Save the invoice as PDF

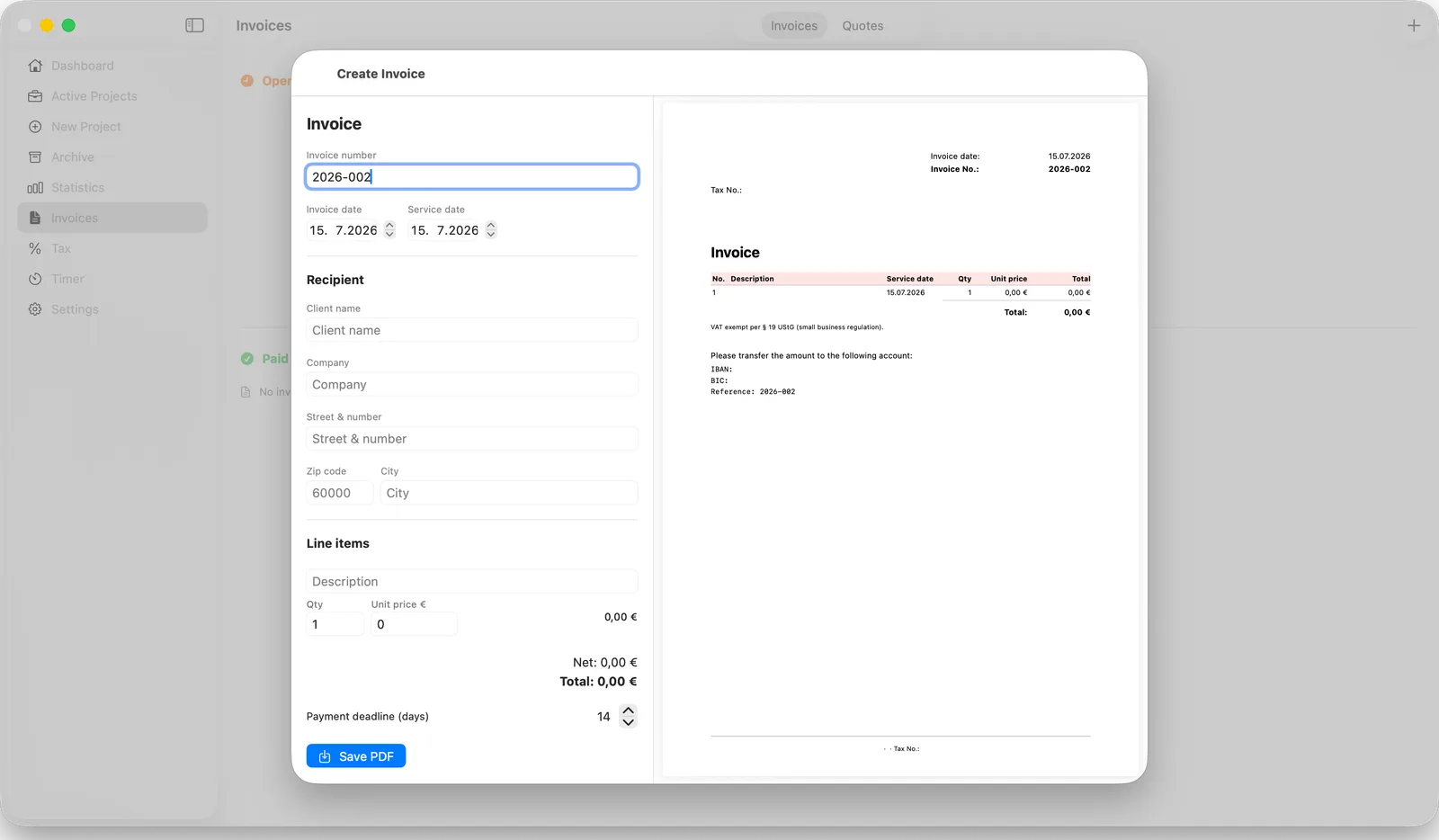coord(356,756)
